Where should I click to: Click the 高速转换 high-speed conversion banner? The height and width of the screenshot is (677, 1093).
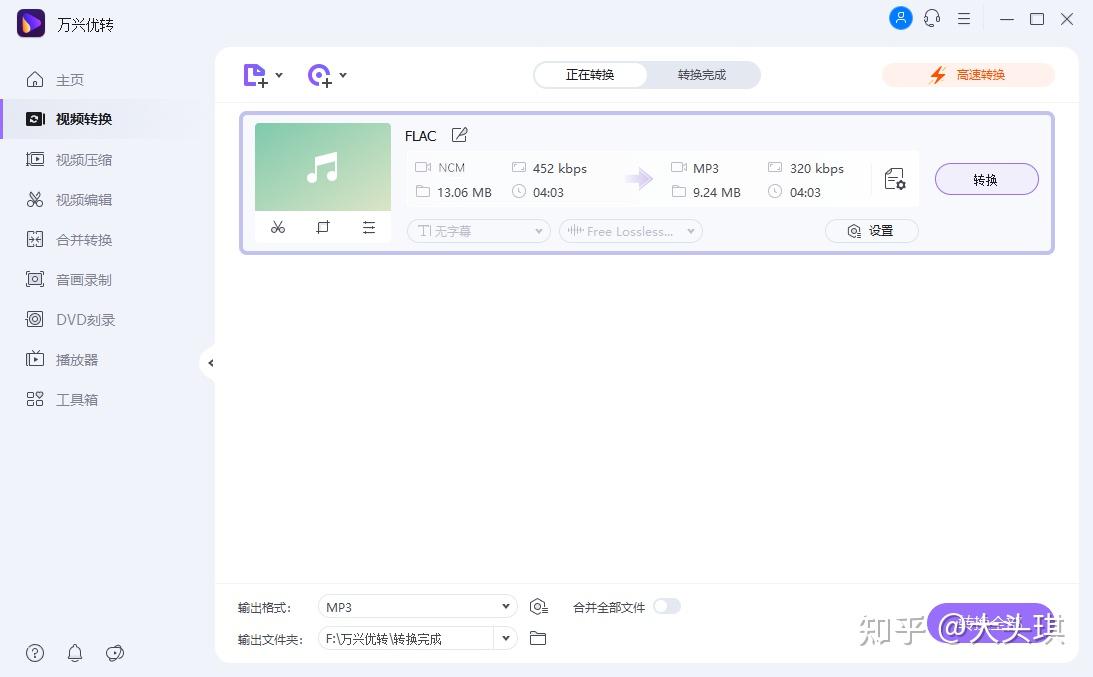[x=966, y=74]
